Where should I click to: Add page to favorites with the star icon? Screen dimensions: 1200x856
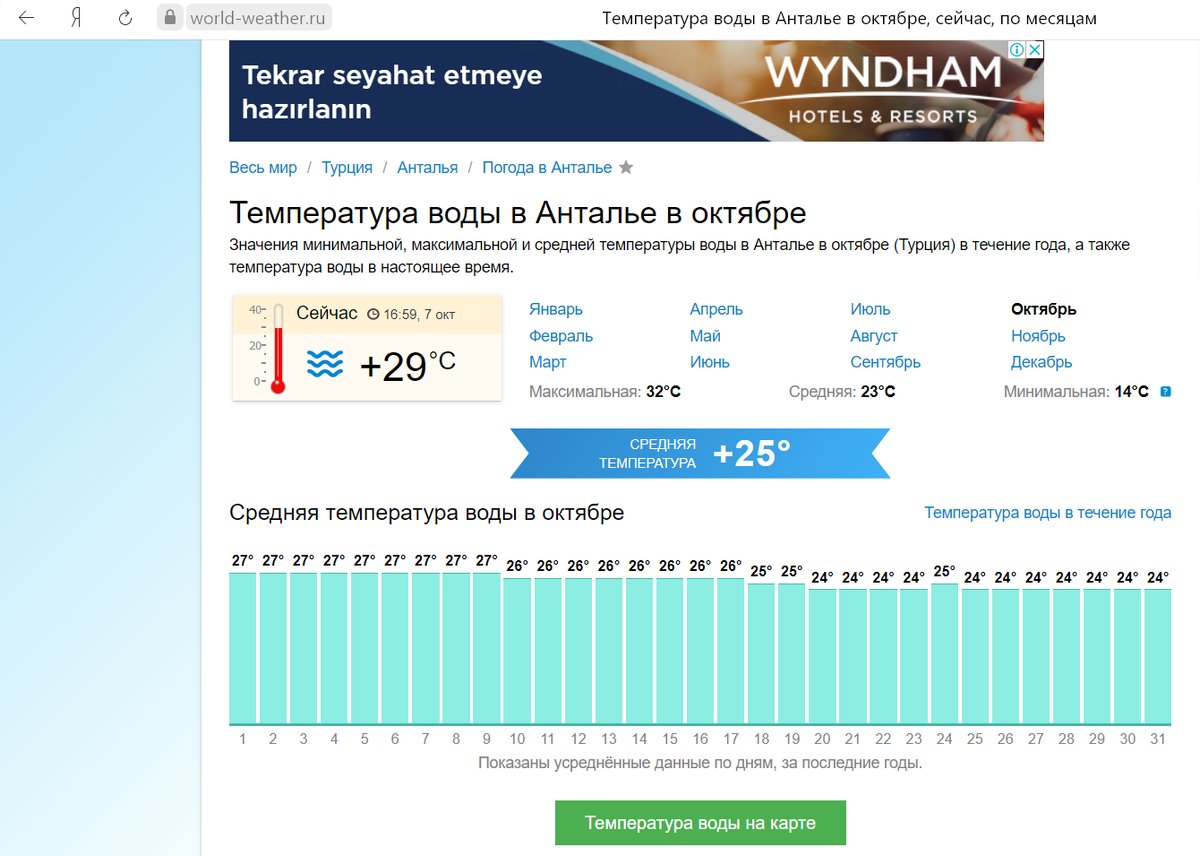(627, 167)
